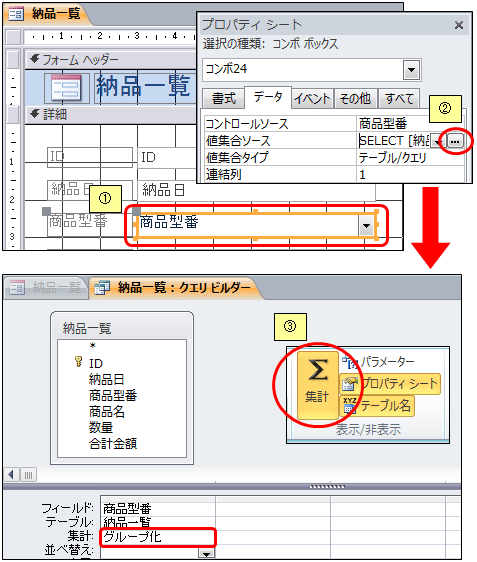Expand the コンボ24 object selector dropdown
The image size is (477, 562).
point(411,70)
